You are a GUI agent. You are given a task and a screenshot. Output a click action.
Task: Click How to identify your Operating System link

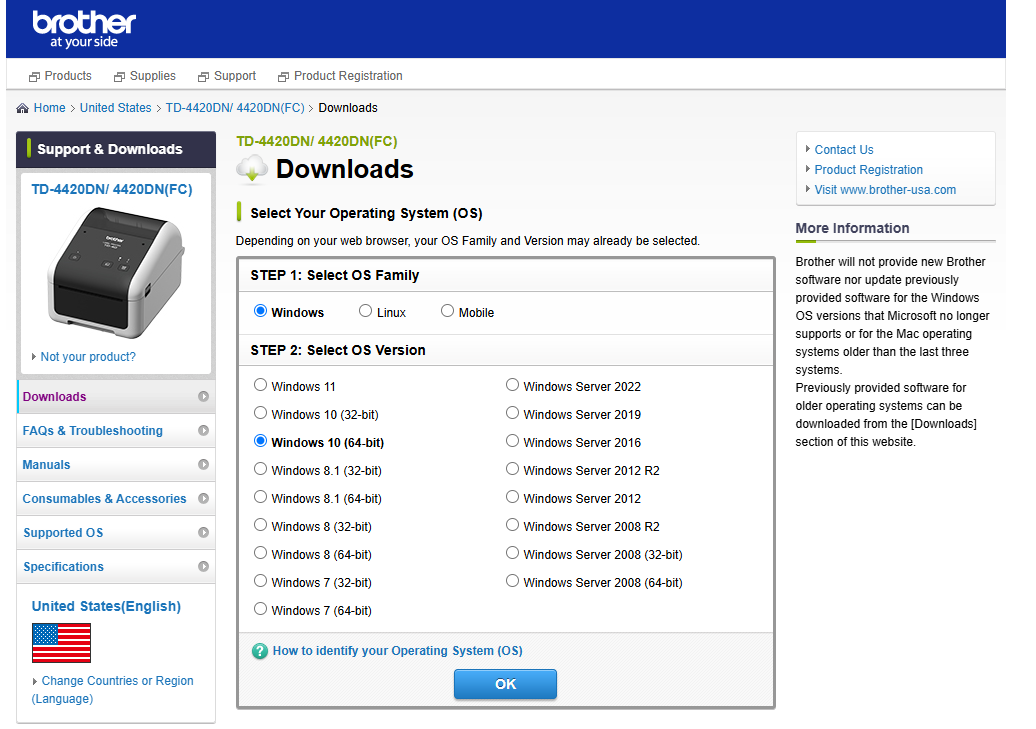click(398, 651)
